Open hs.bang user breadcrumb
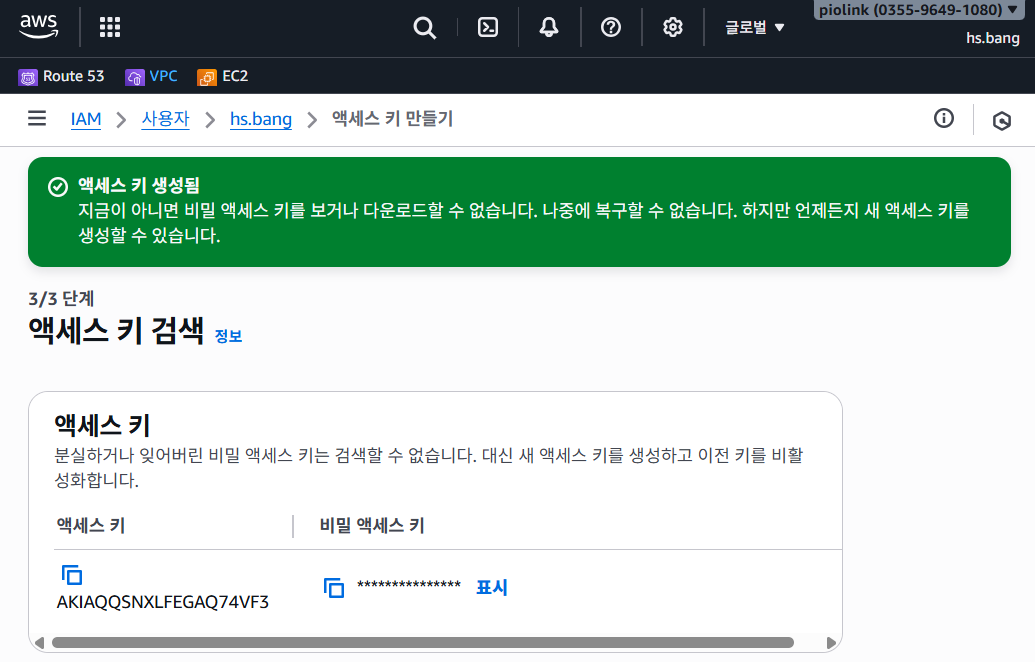Image resolution: width=1035 pixels, height=662 pixels. (261, 119)
